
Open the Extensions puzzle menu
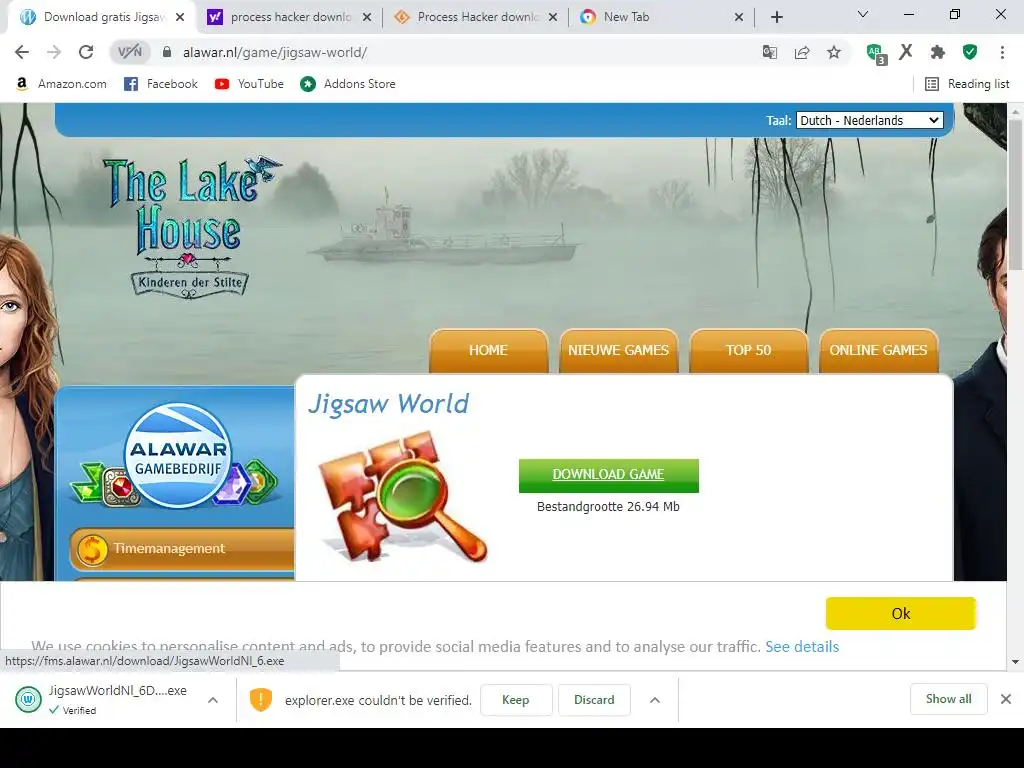tap(938, 52)
